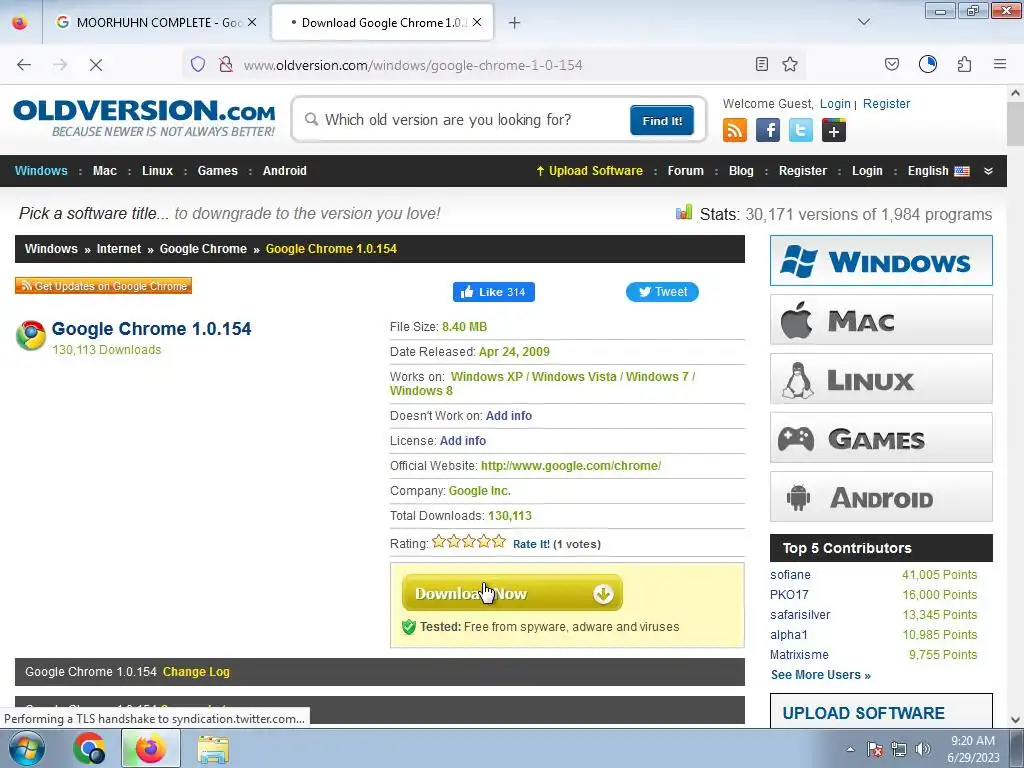Image resolution: width=1024 pixels, height=768 pixels.
Task: Open the official website google.com/chrome link
Action: tap(571, 466)
